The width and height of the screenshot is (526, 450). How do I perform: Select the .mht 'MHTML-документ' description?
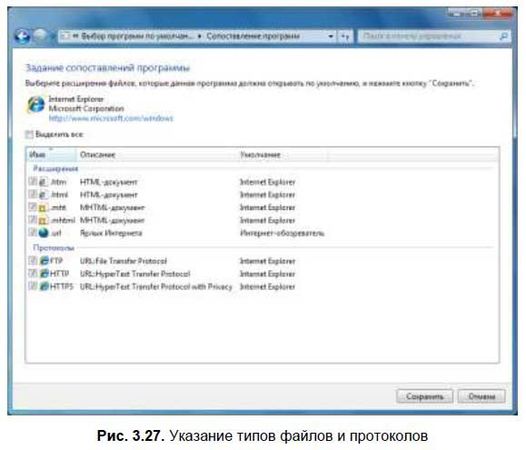112,208
